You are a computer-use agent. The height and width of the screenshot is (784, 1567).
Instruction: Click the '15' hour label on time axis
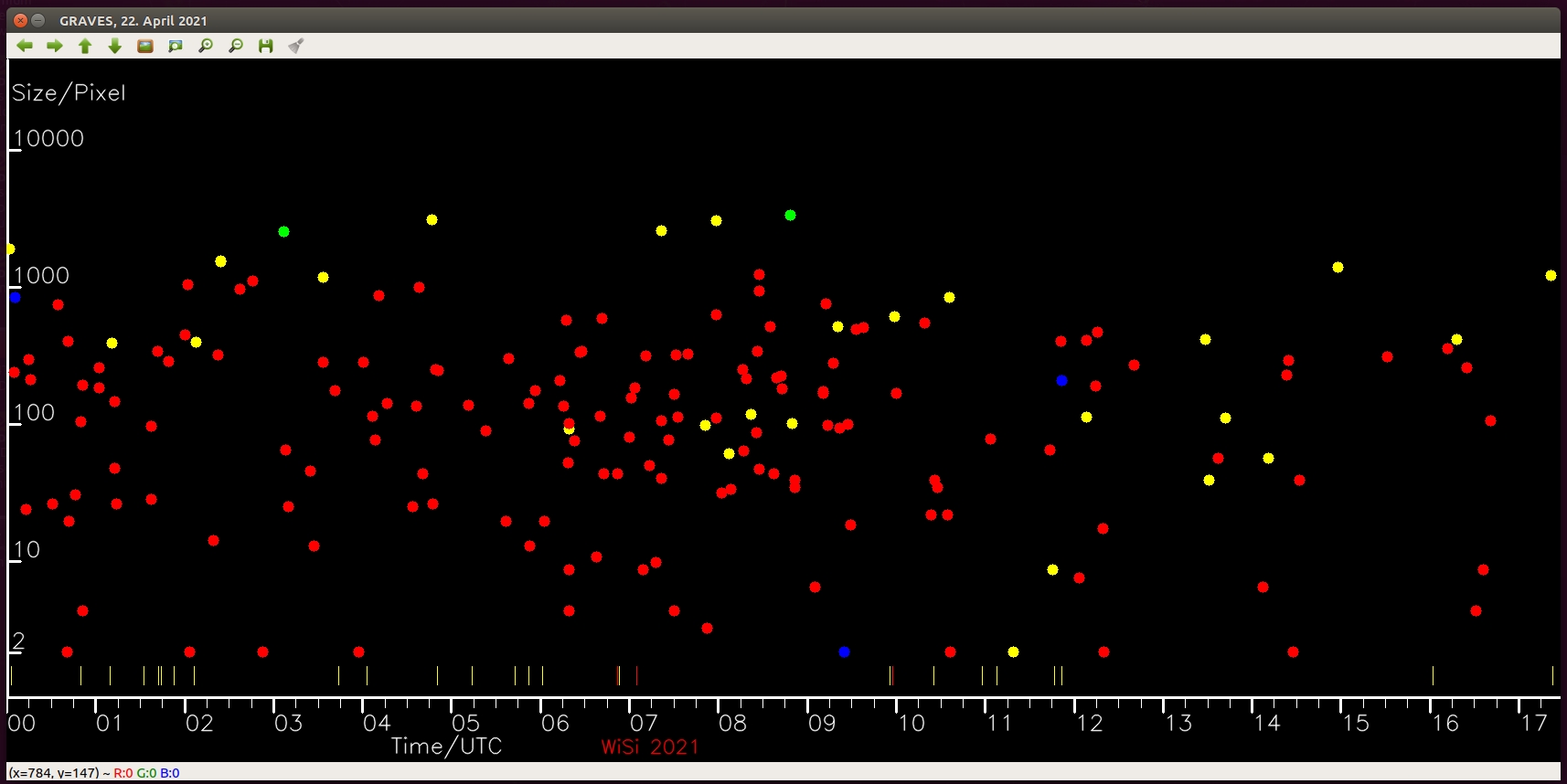1356,723
